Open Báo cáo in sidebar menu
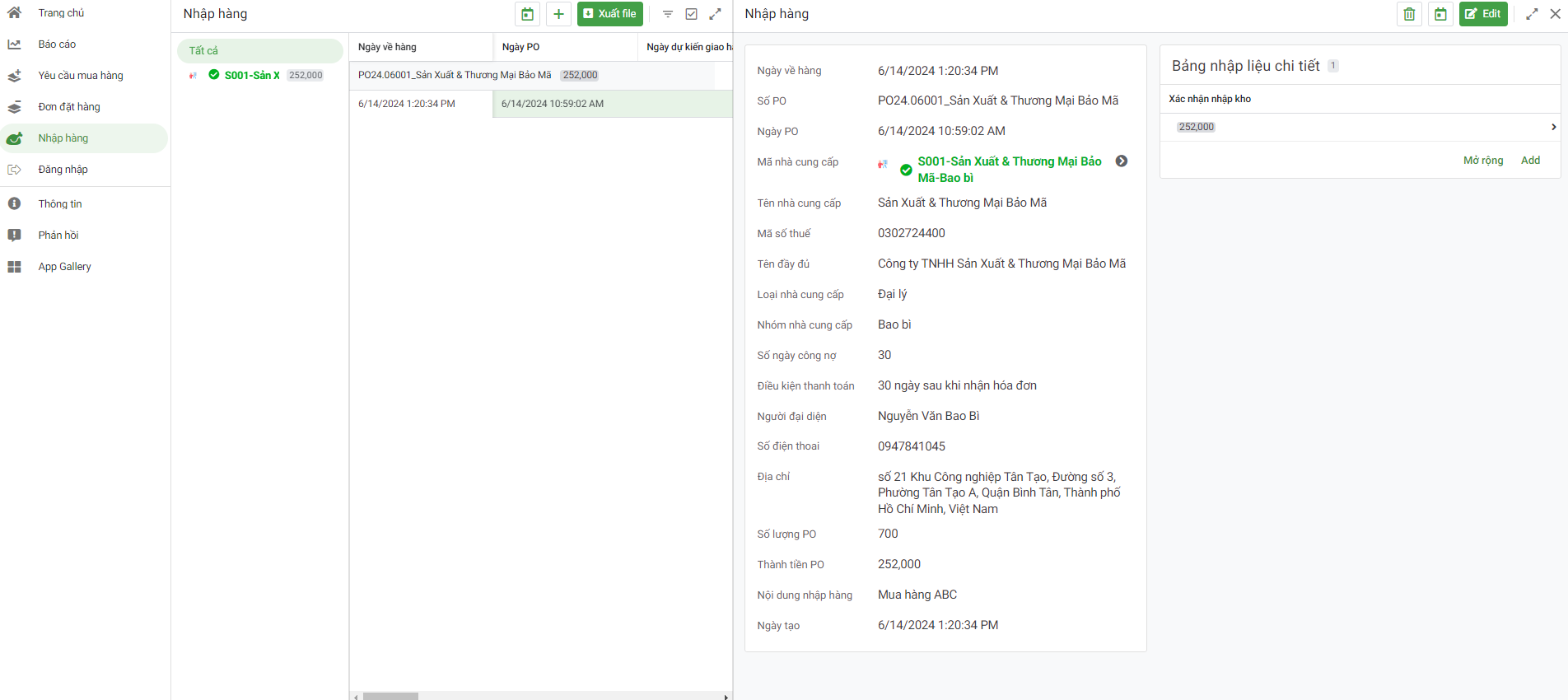Image resolution: width=1568 pixels, height=700 pixels. 57,44
